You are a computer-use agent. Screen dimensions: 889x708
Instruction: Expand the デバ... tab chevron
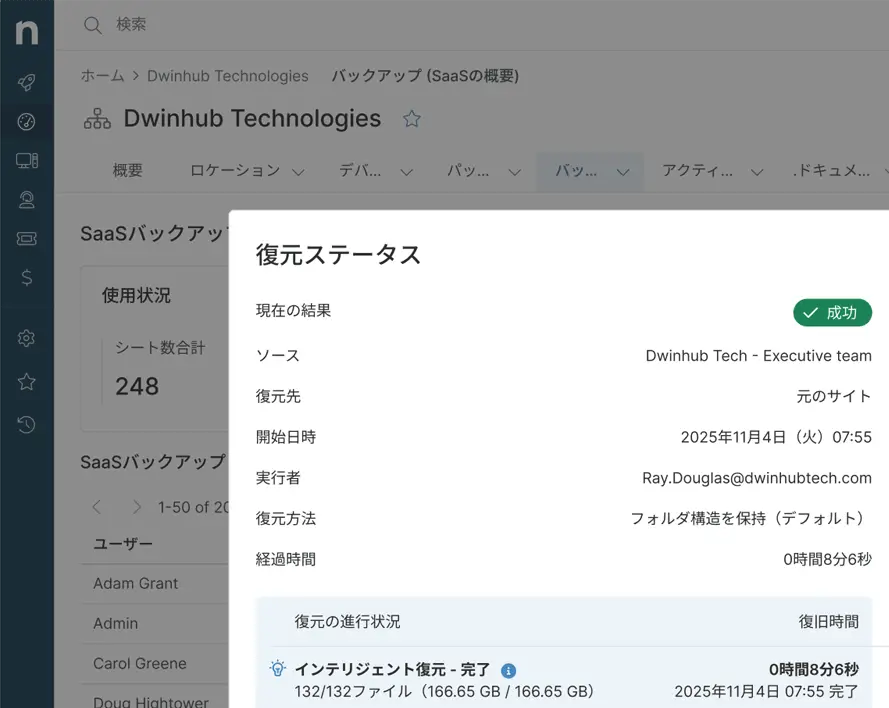406,172
